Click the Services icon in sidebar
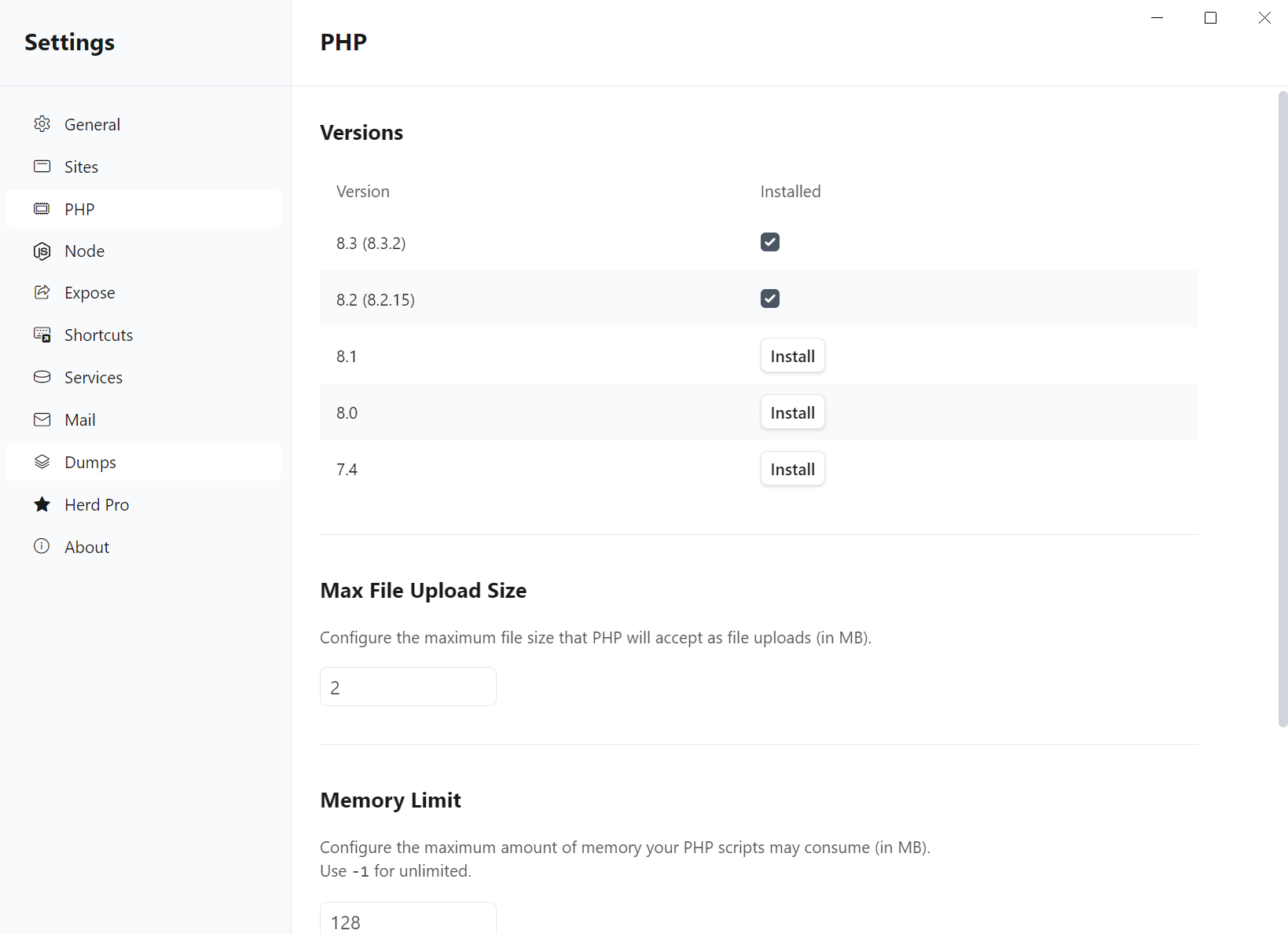1288x934 pixels. [x=42, y=377]
